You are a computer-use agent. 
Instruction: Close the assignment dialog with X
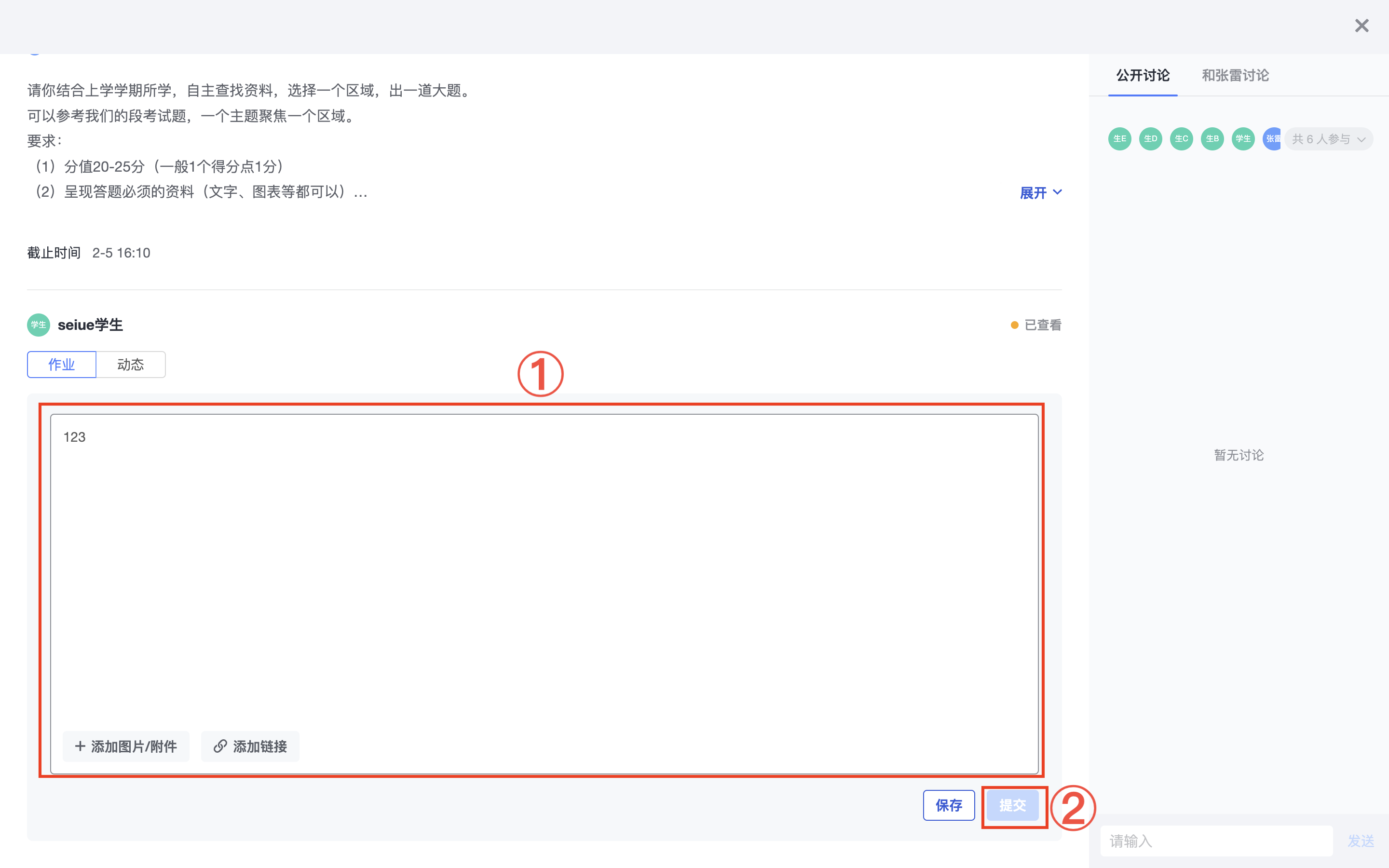point(1362,26)
